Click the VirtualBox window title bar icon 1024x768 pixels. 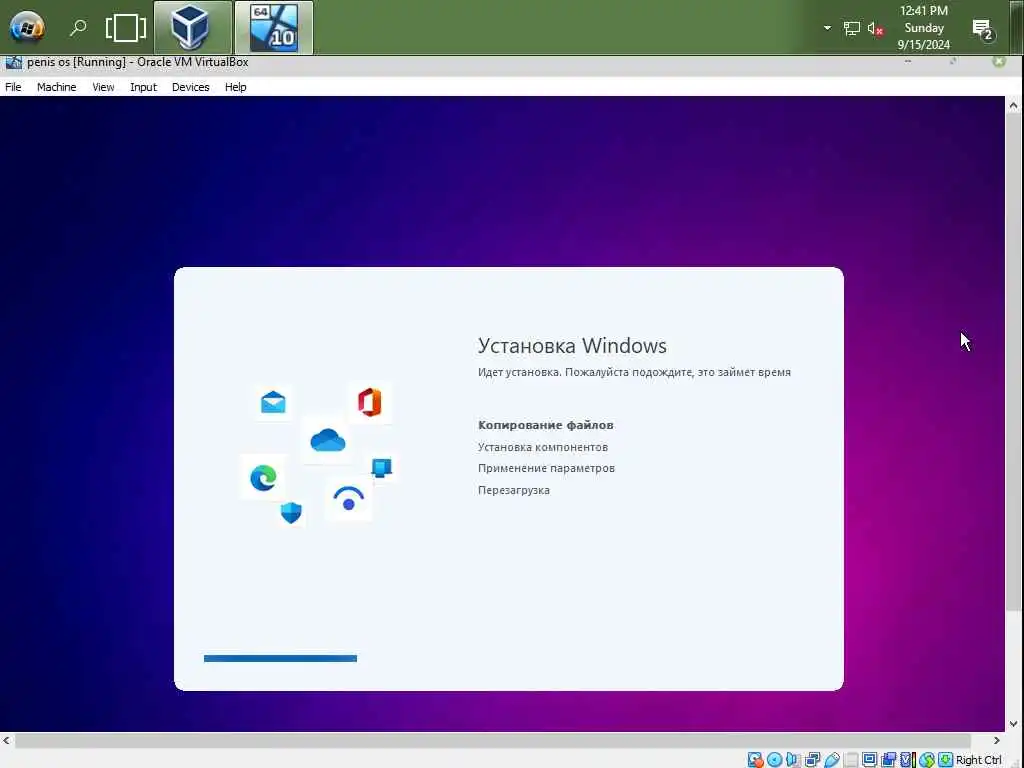tap(13, 63)
